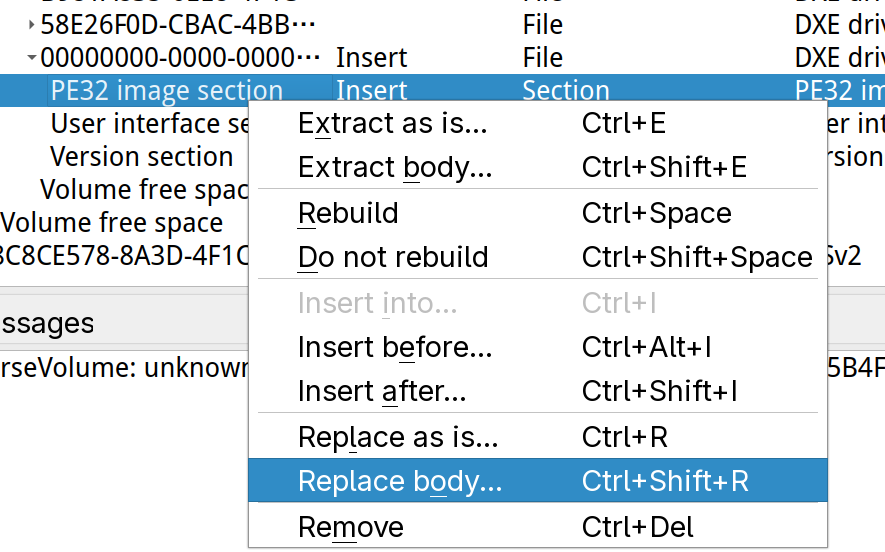Choose Remove from the context menu
This screenshot has width=885, height=552.
537,527
